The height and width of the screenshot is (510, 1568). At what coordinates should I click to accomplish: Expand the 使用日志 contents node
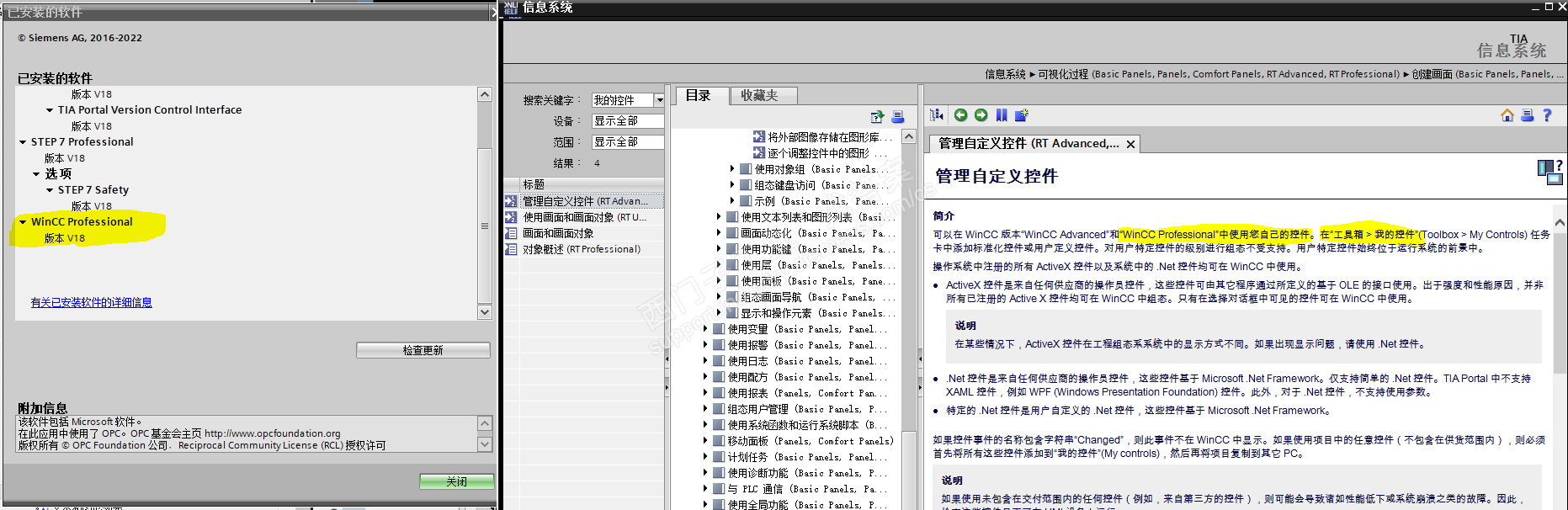click(x=705, y=361)
